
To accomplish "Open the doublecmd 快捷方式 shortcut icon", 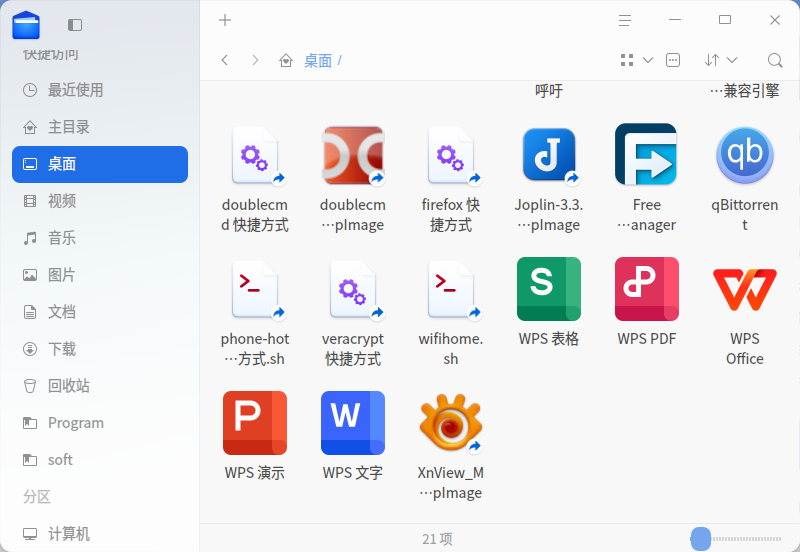I will (255, 156).
